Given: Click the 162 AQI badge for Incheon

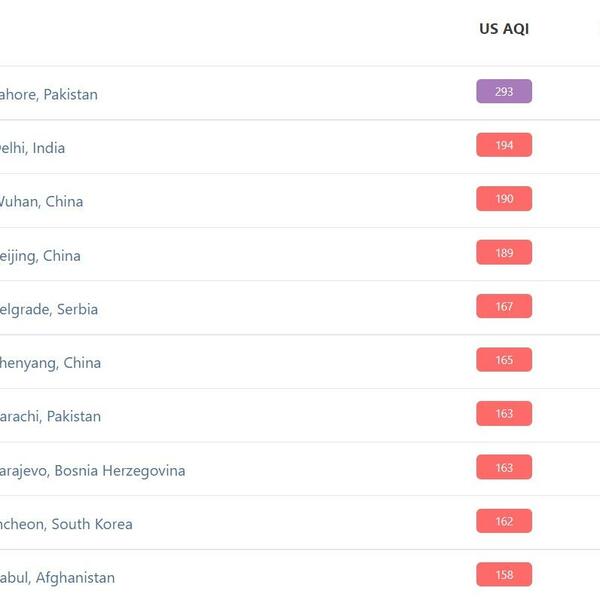Looking at the screenshot, I should click(x=504, y=521).
